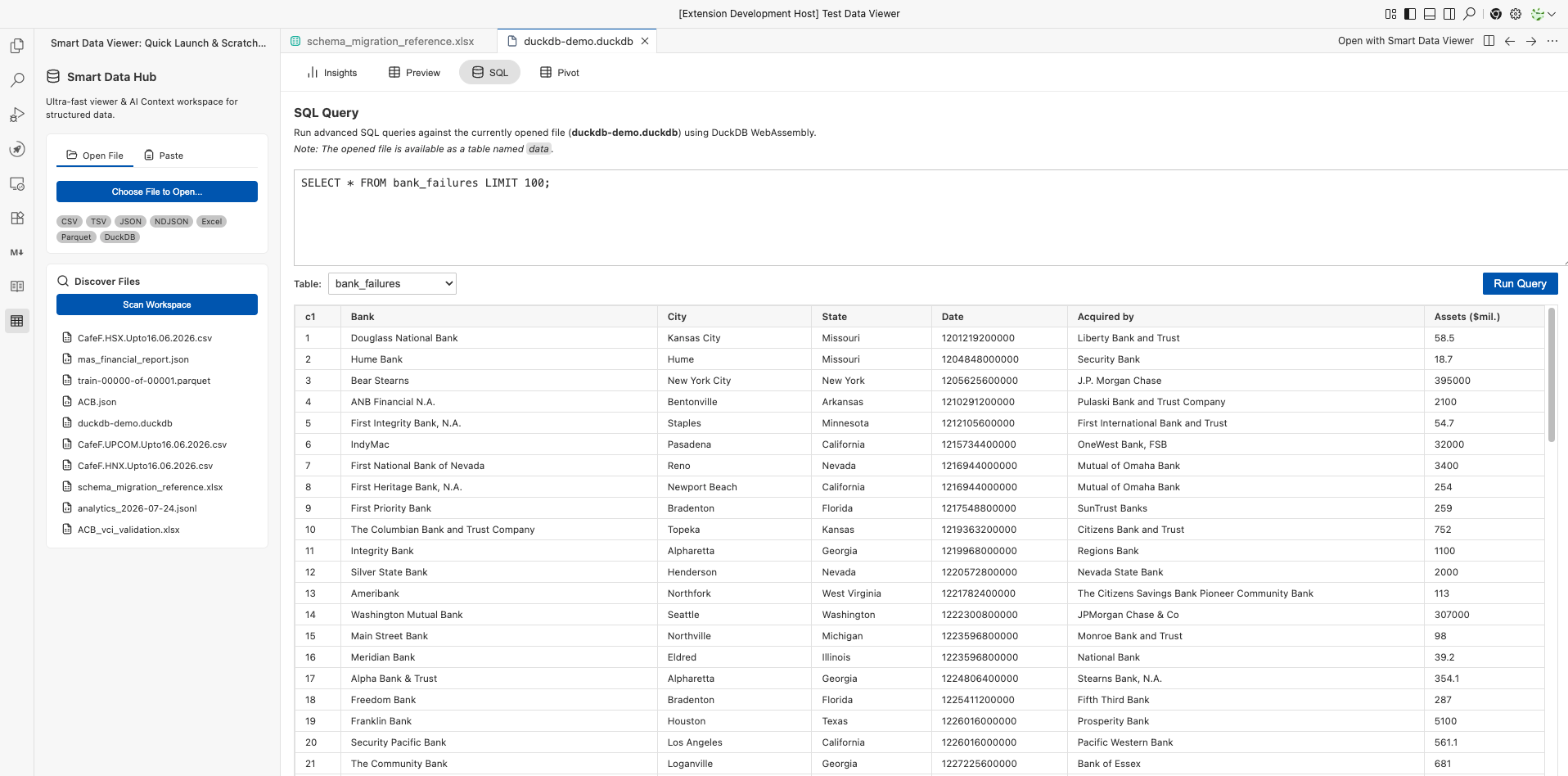The image size is (1568, 776).
Task: Click the Acquired by column header
Action: [1246, 317]
